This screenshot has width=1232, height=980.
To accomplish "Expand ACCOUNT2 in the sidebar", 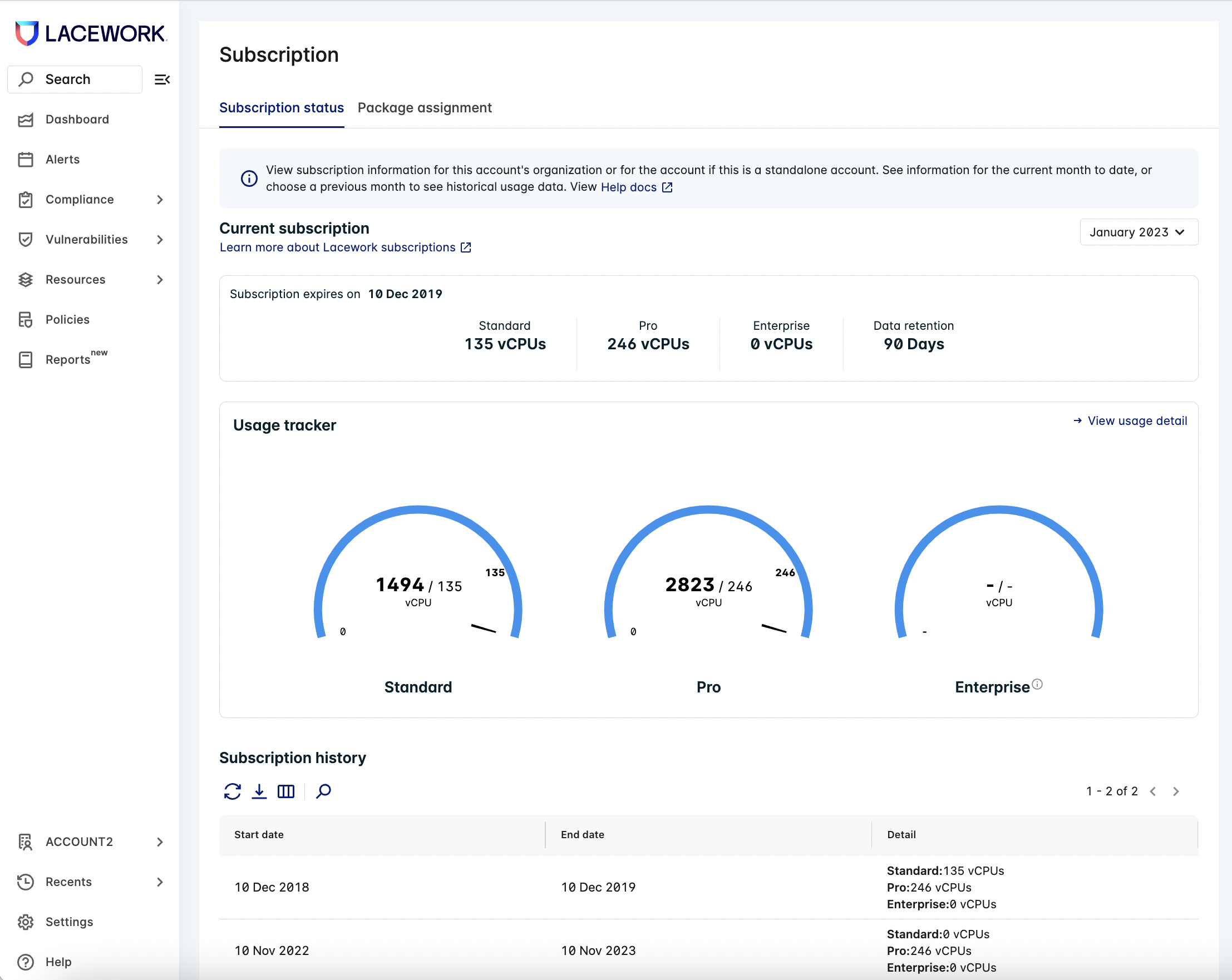I will [x=160, y=841].
